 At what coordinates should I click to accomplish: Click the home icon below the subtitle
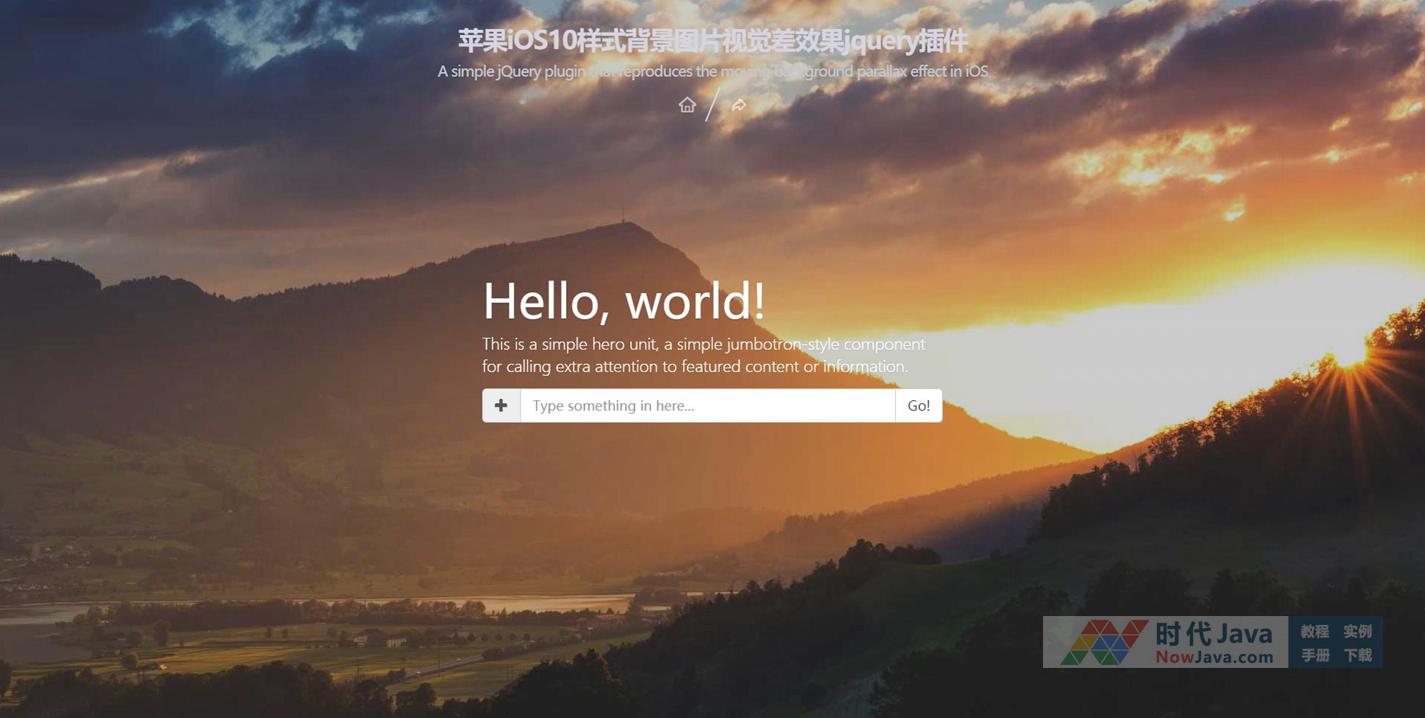tap(687, 105)
